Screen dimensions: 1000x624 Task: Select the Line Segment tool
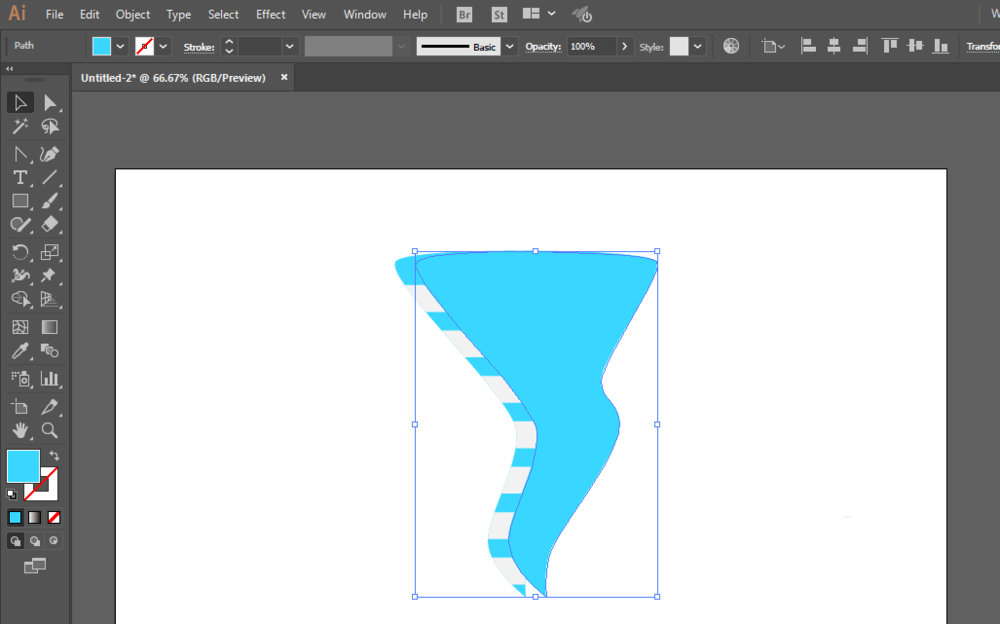pyautogui.click(x=50, y=177)
